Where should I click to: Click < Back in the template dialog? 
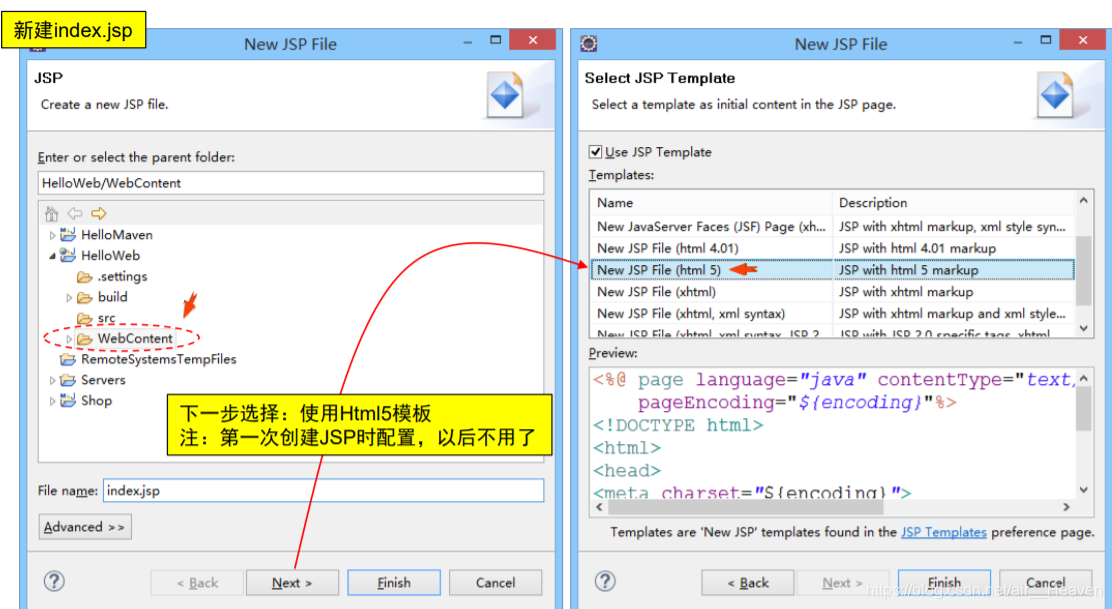747,583
